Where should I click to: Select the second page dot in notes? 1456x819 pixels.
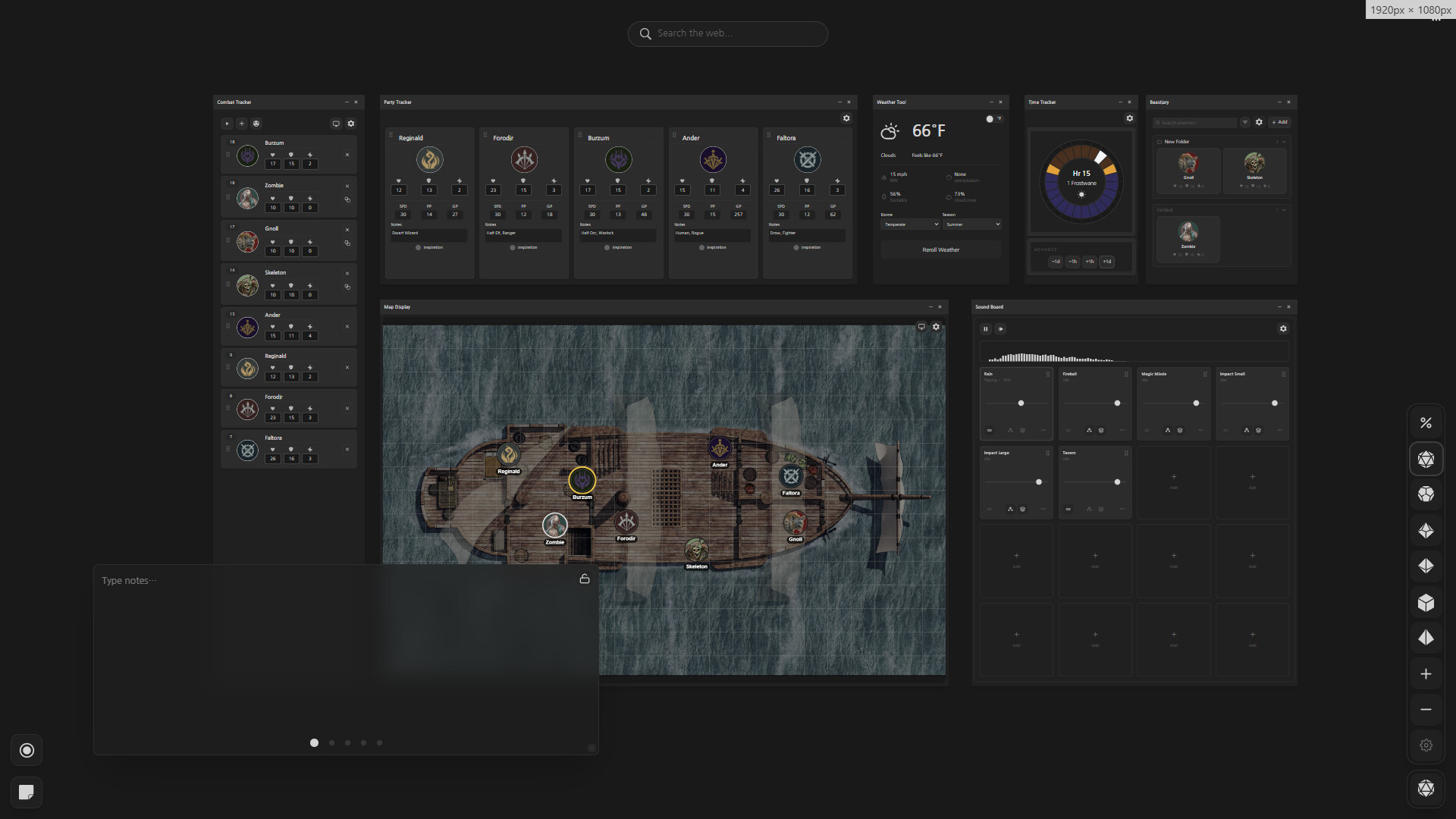click(331, 742)
